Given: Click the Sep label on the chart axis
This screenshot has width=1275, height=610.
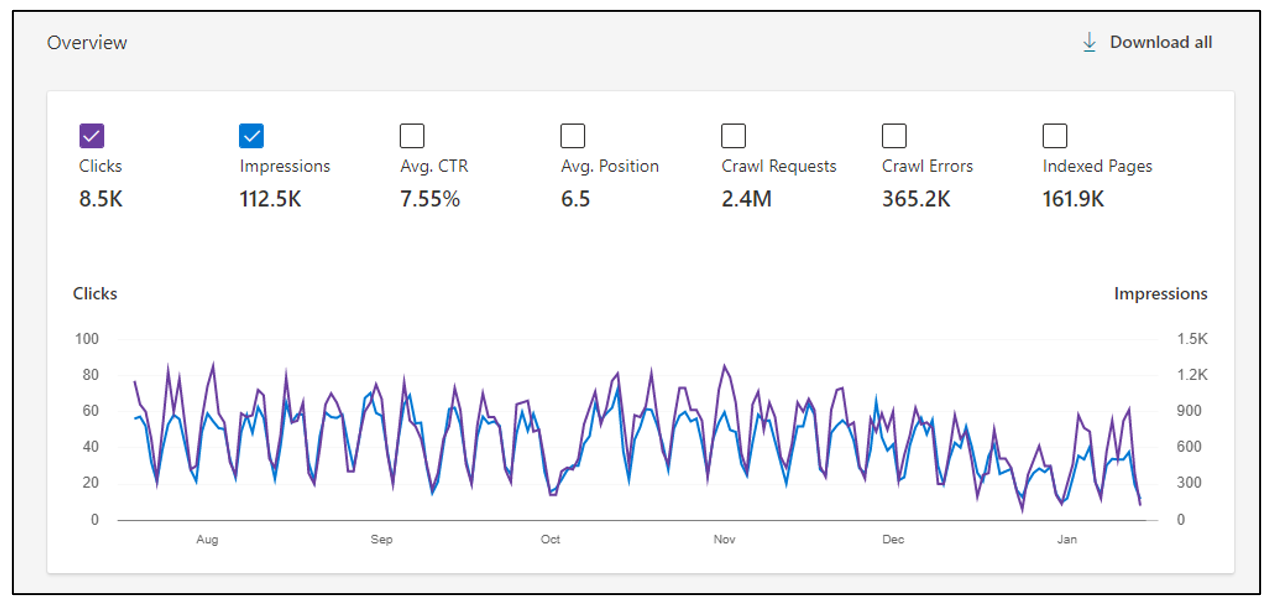Looking at the screenshot, I should [x=382, y=540].
